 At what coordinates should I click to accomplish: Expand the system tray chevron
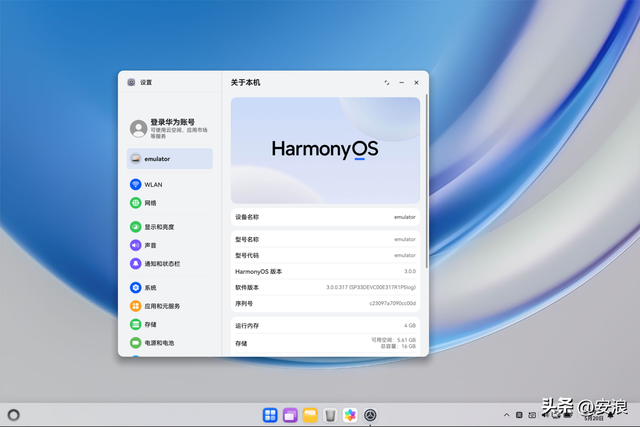(507, 415)
